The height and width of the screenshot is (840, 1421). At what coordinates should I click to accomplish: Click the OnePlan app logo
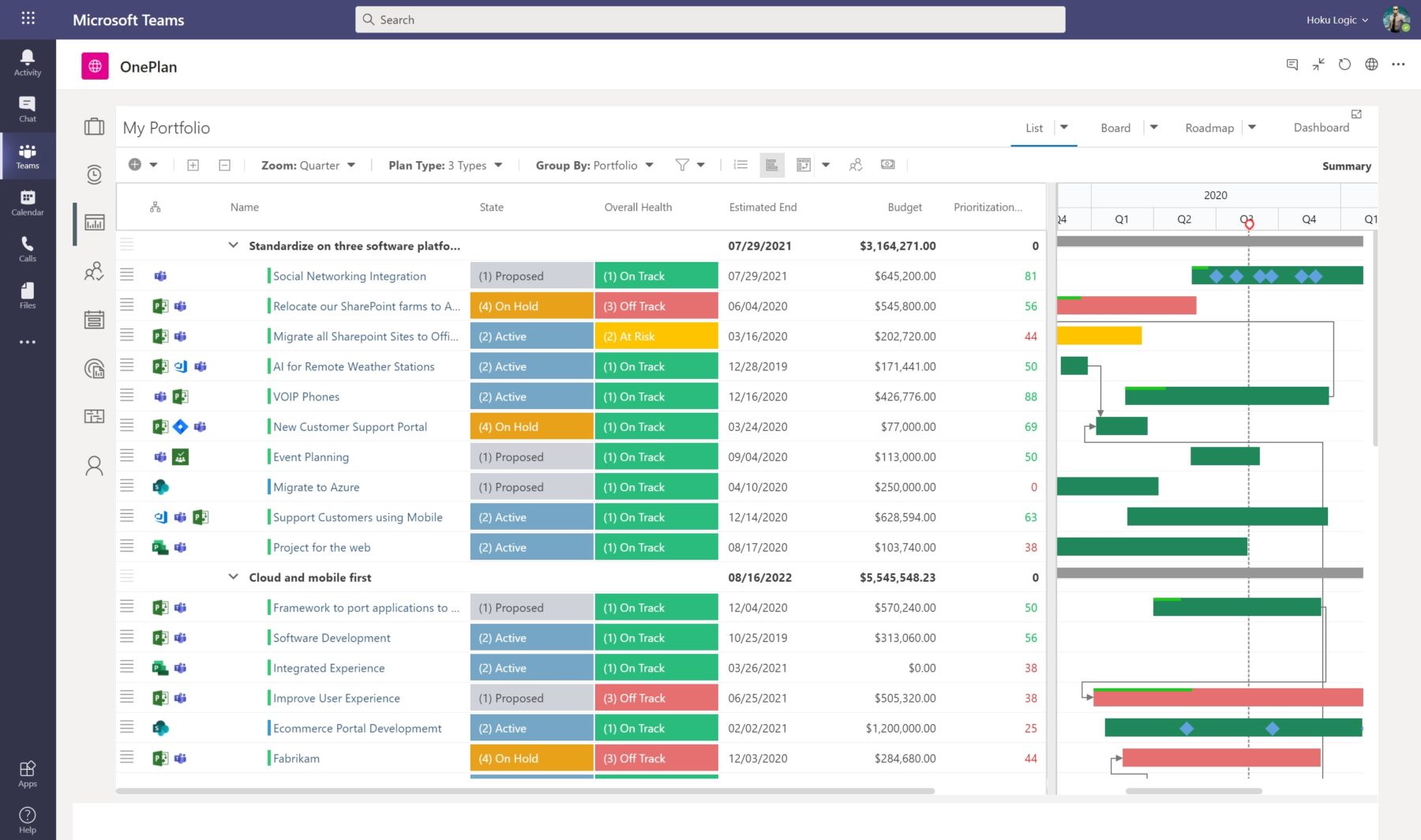click(95, 66)
